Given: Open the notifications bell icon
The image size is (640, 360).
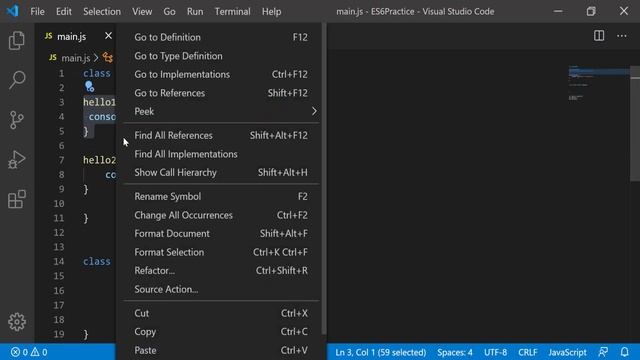Looking at the screenshot, I should click(x=624, y=352).
